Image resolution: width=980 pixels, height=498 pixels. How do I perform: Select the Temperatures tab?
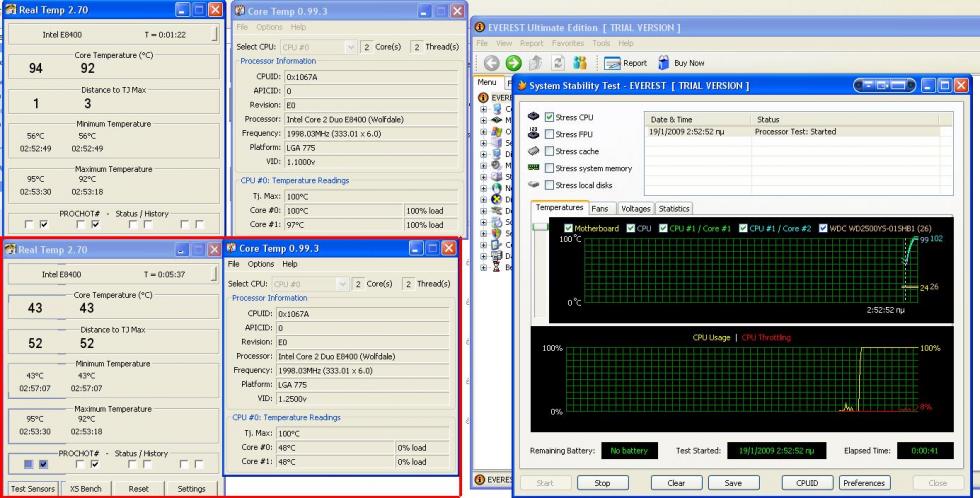[x=559, y=207]
